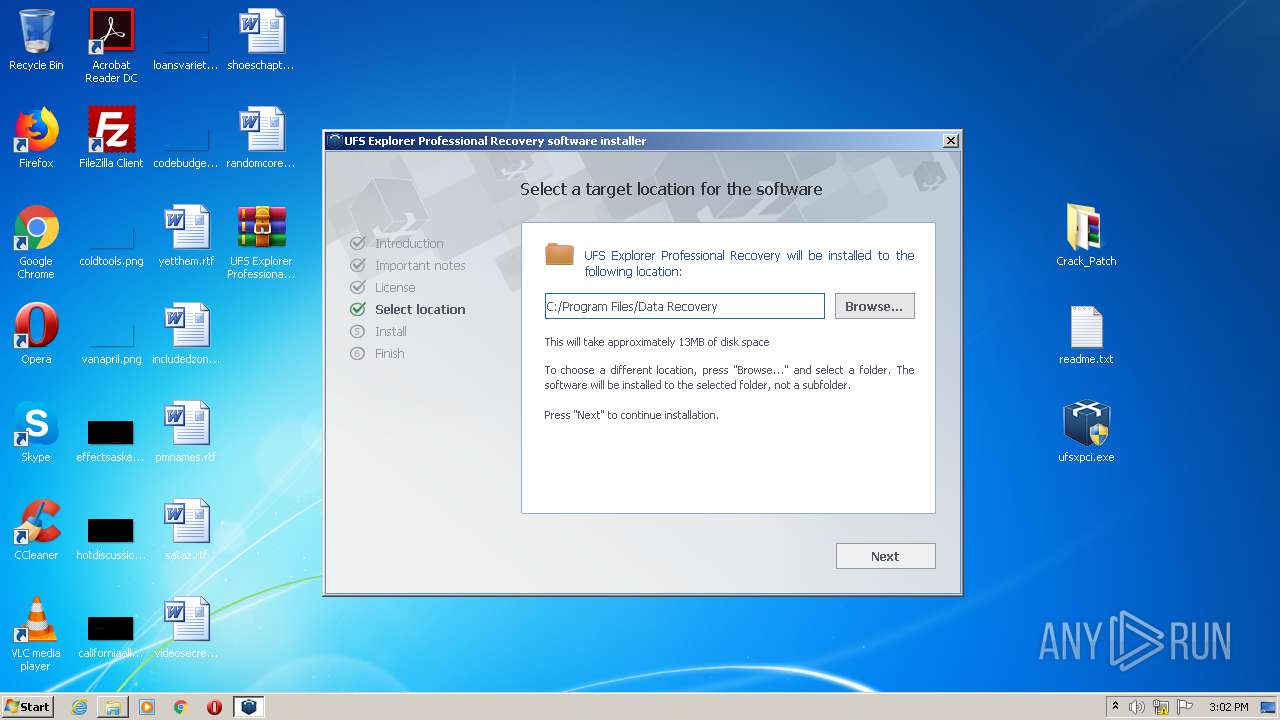Click the Introduction step in installer
This screenshot has width=1280, height=720.
(x=409, y=243)
